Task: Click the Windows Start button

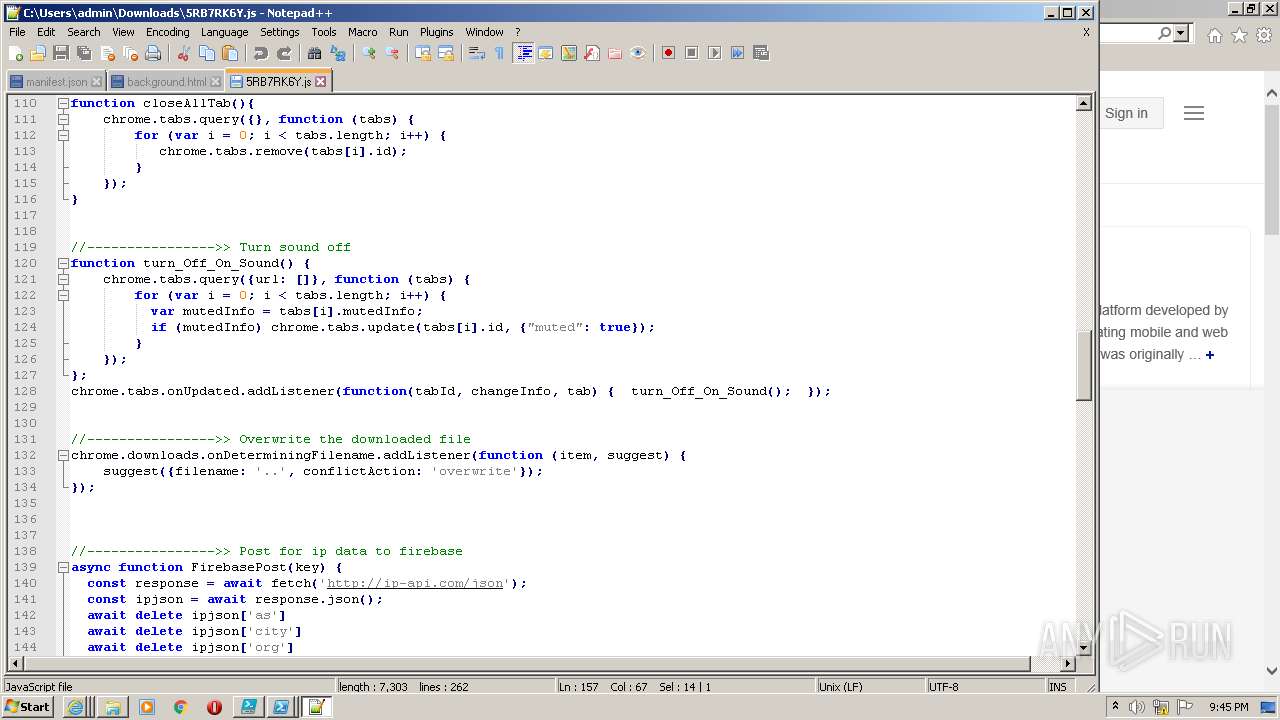Action: (x=27, y=706)
